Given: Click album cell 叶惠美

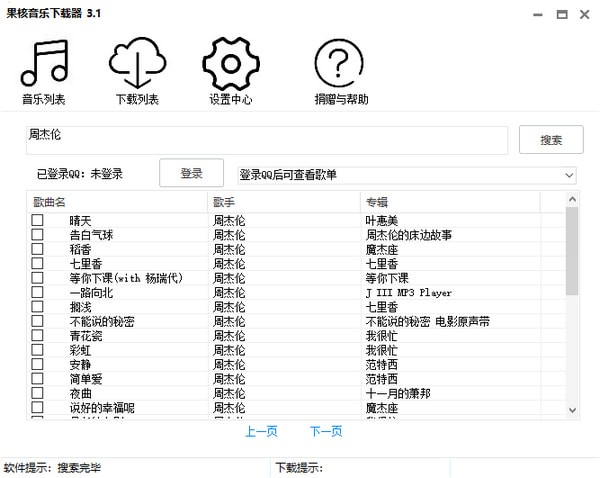Looking at the screenshot, I should (x=382, y=221).
